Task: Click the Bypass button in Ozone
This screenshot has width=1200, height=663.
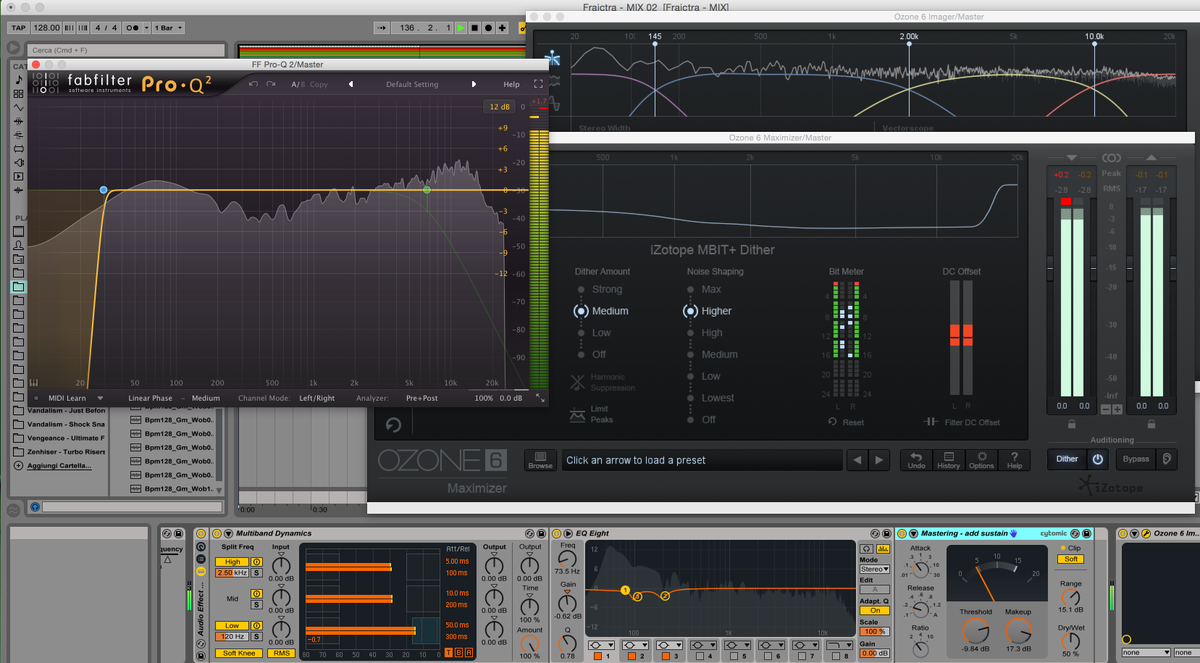Action: coord(1135,459)
